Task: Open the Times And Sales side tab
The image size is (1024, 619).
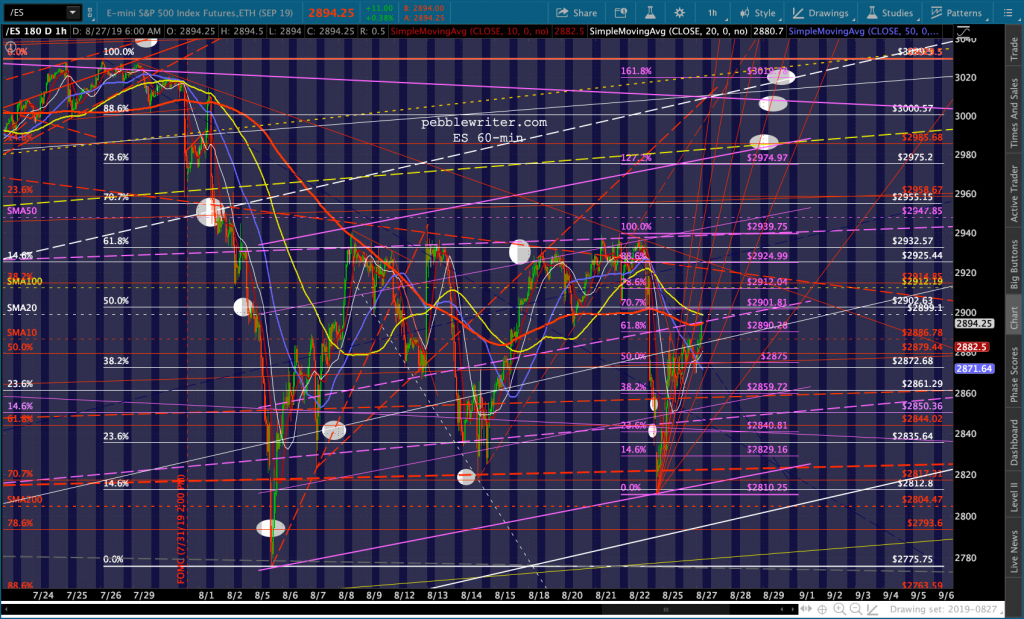Action: click(1013, 114)
